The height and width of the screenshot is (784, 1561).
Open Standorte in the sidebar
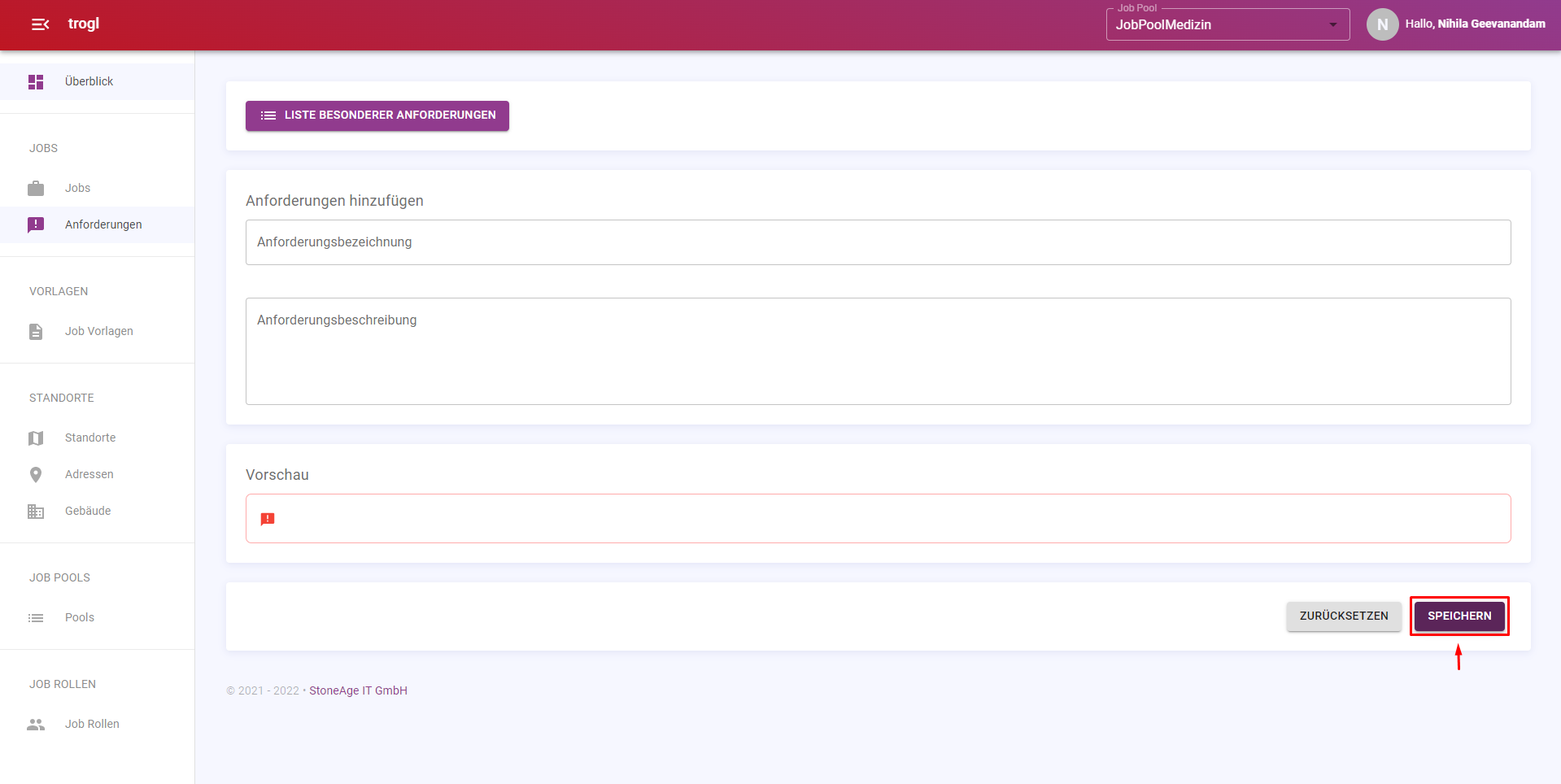click(97, 438)
